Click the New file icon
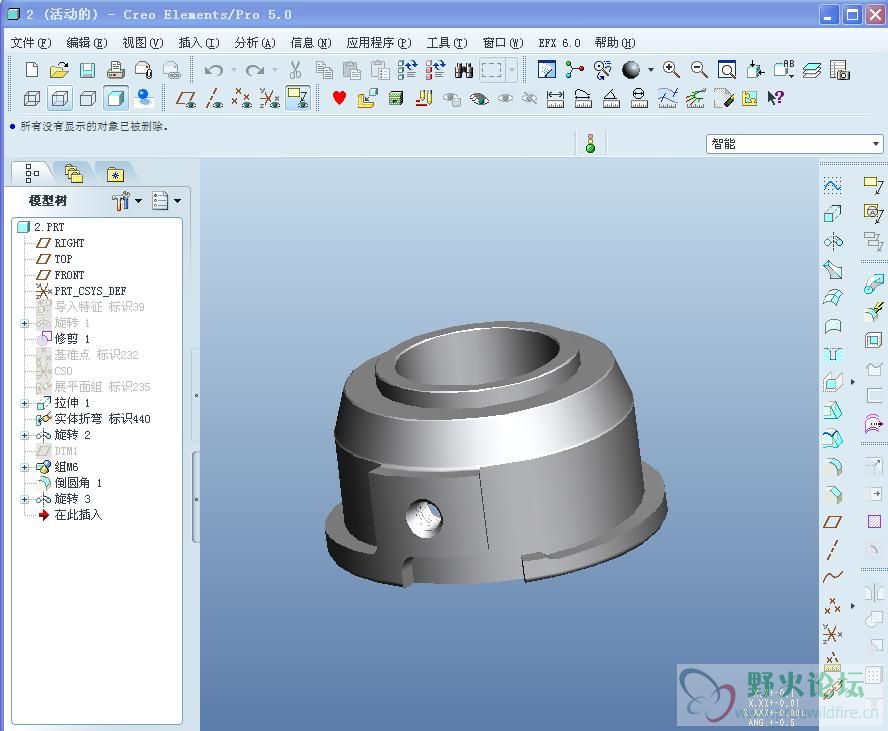 pos(32,70)
